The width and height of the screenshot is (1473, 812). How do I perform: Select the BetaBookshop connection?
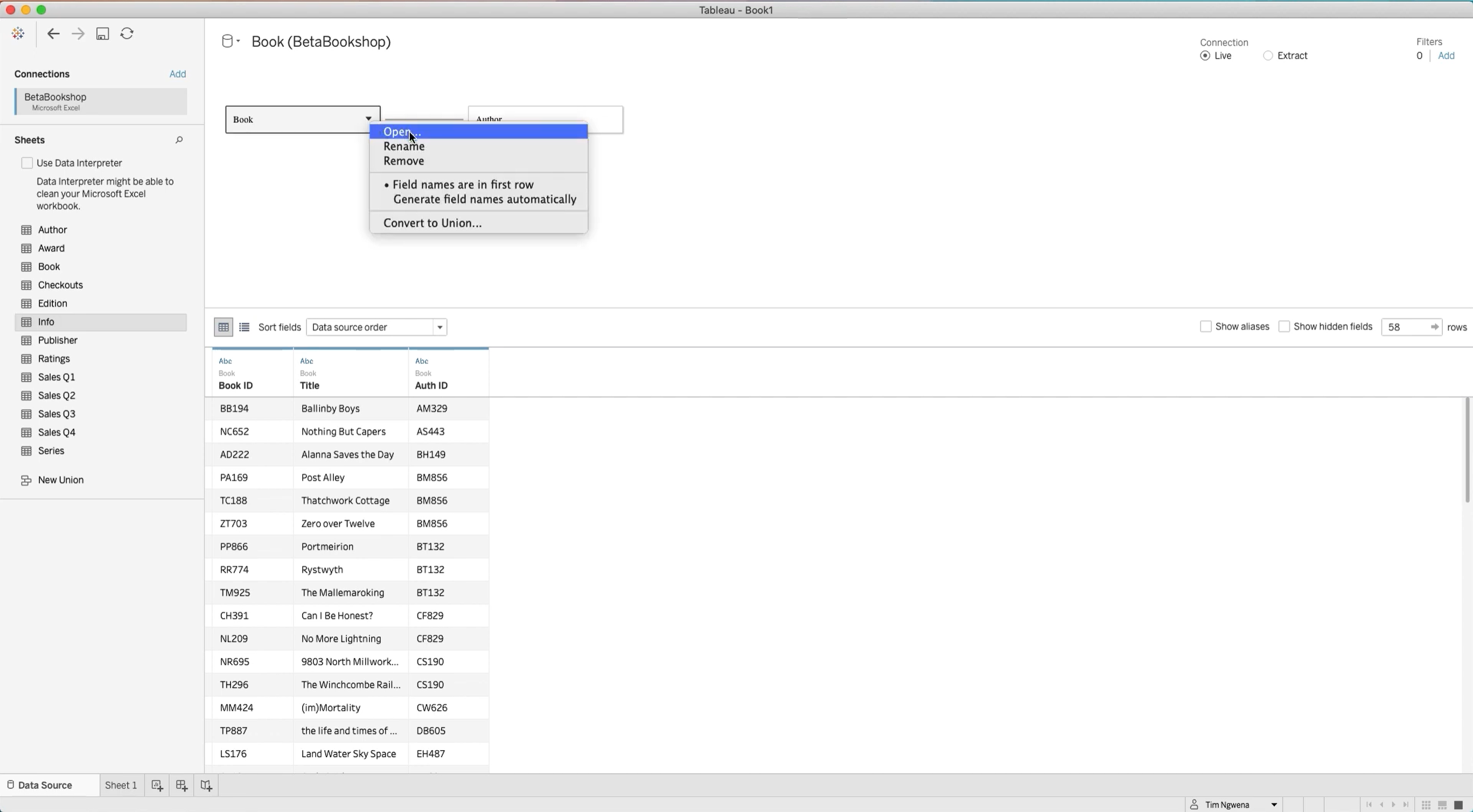click(101, 101)
